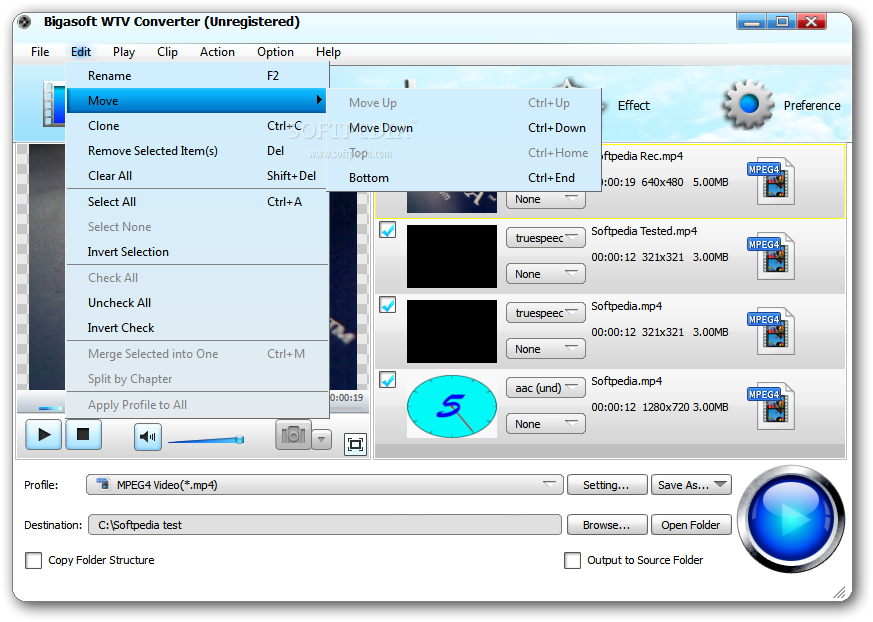Uncheck the Softpedia Tested.mp4 checkbox
873x622 pixels.
click(x=388, y=230)
